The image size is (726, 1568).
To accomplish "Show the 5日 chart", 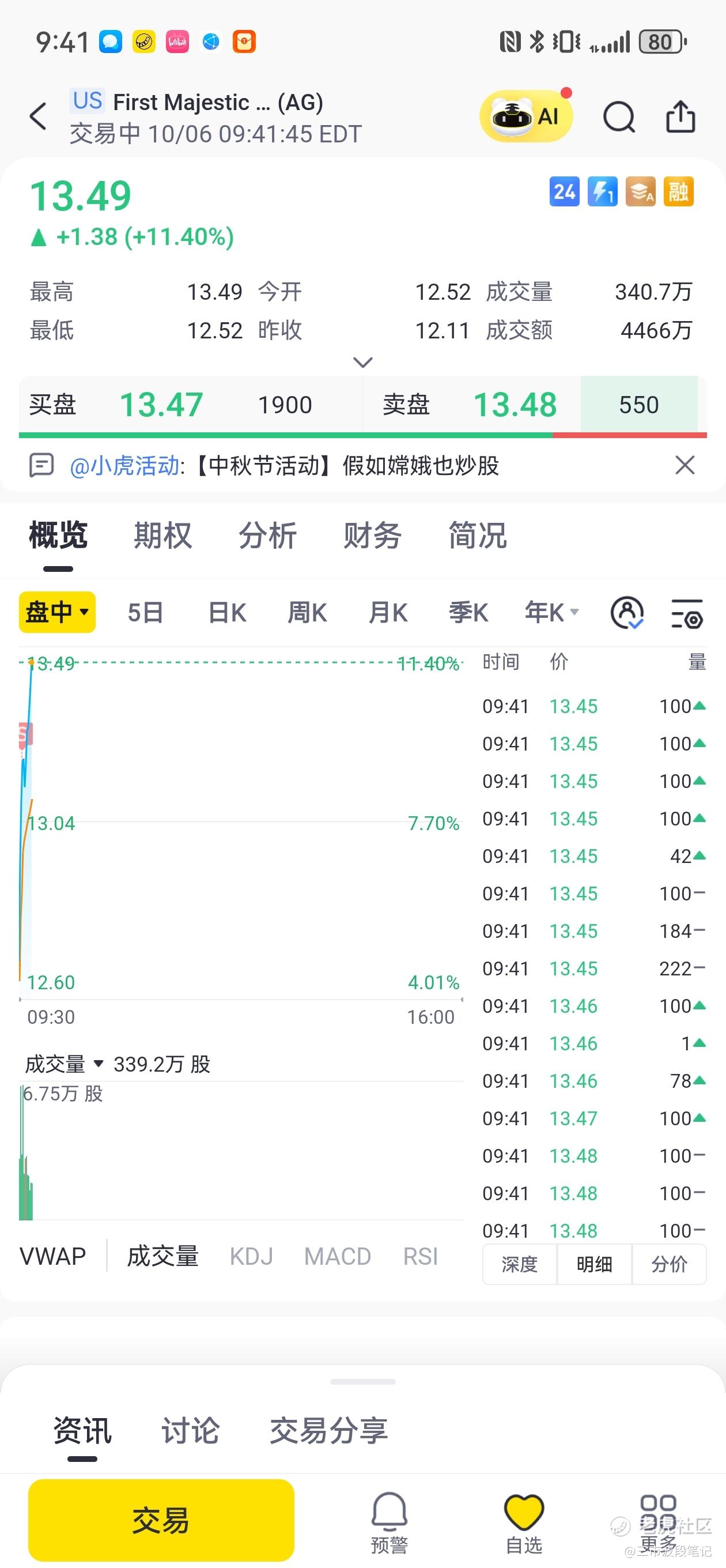I will 145,612.
